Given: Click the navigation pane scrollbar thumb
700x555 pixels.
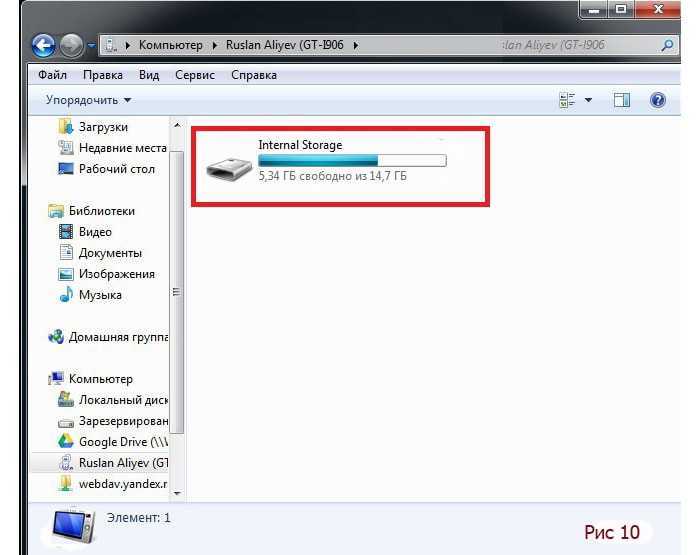Looking at the screenshot, I should tap(177, 292).
